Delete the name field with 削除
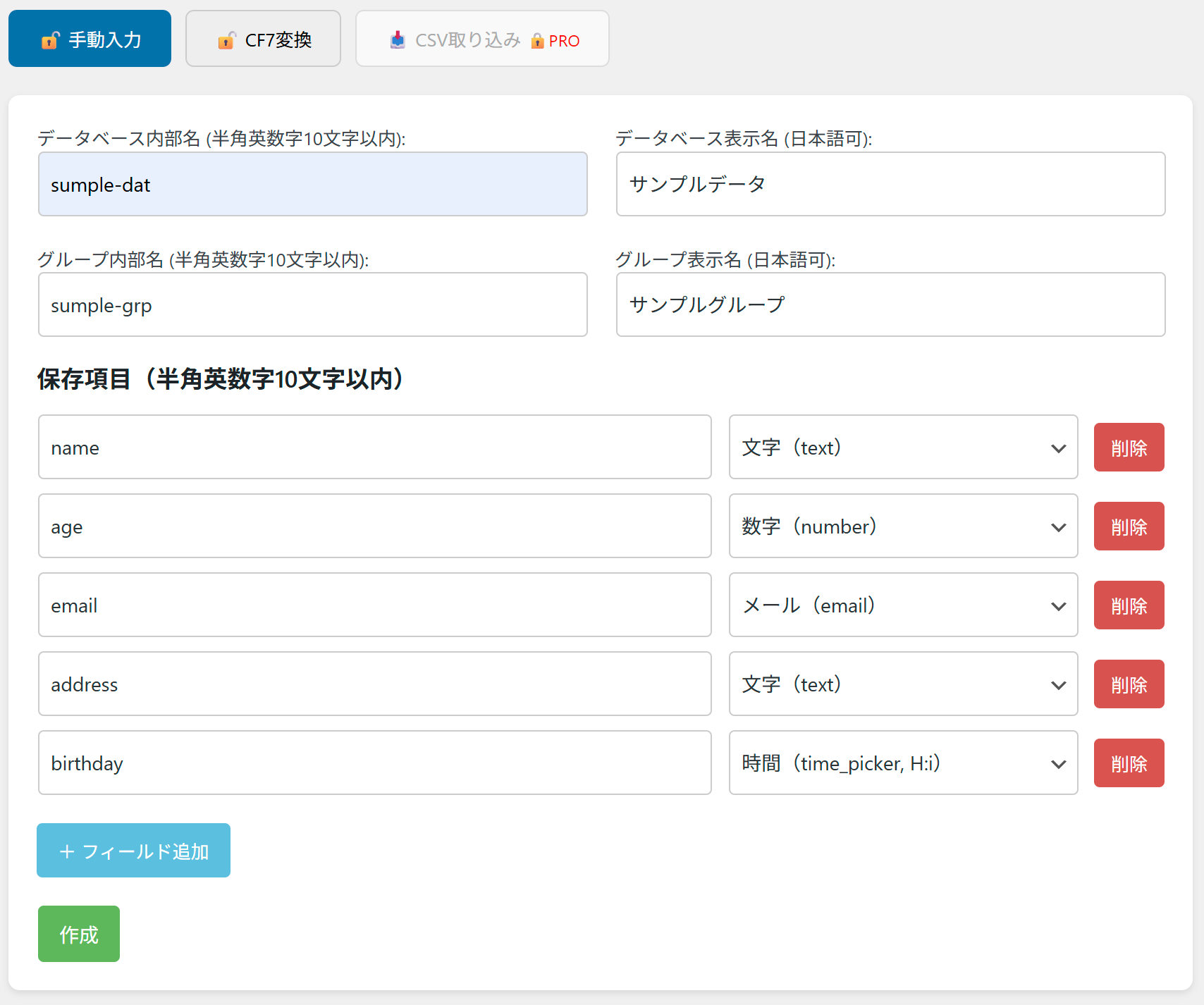 tap(1129, 448)
